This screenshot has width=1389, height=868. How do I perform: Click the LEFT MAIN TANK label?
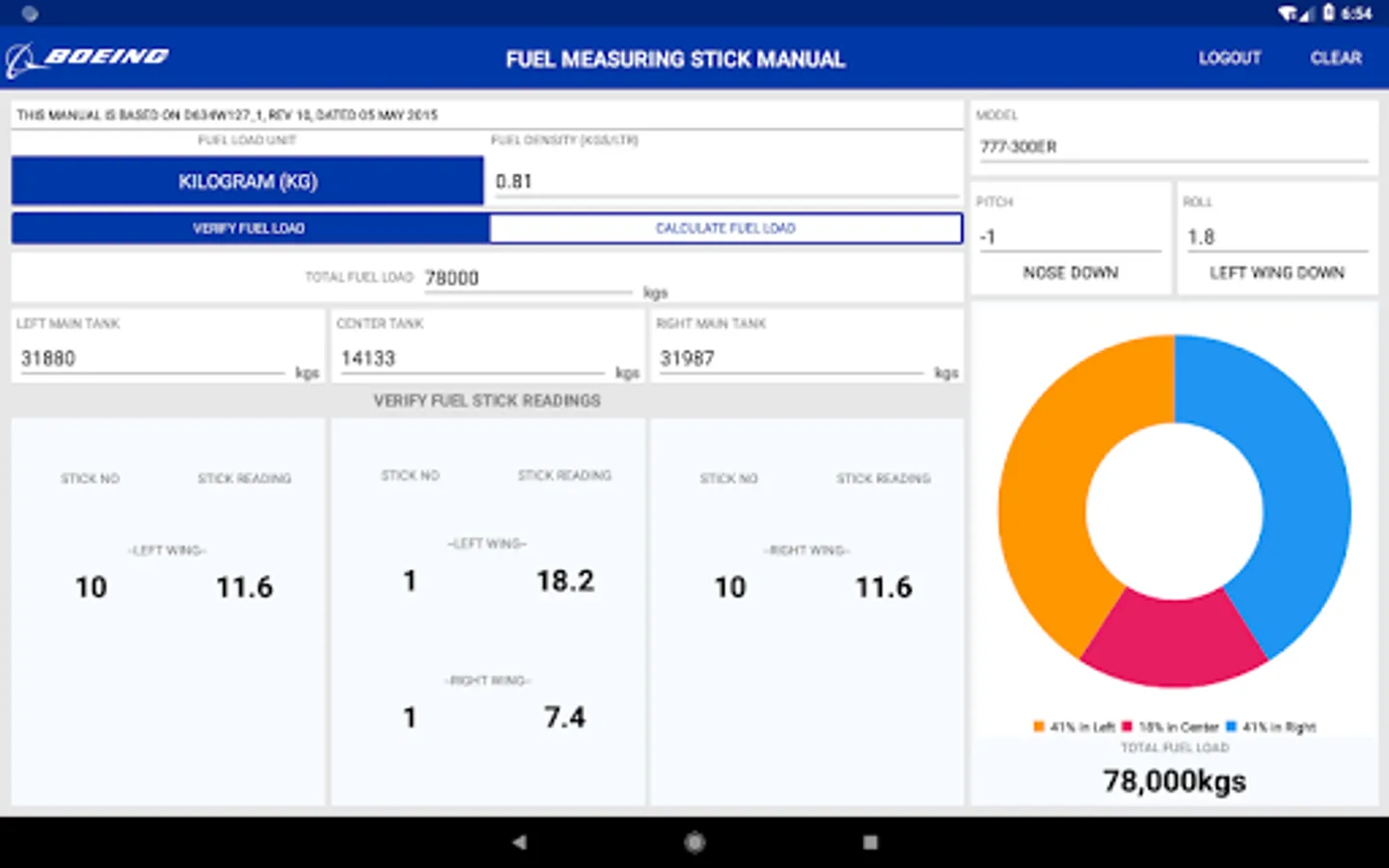point(68,323)
